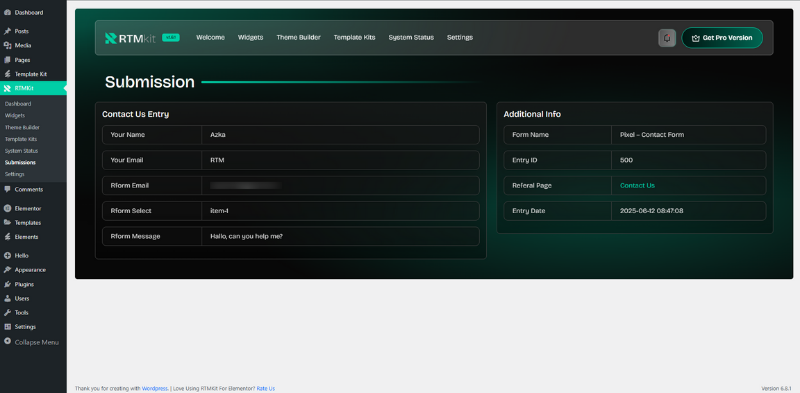800x393 pixels.
Task: Click the Azka name value
Action: point(218,135)
